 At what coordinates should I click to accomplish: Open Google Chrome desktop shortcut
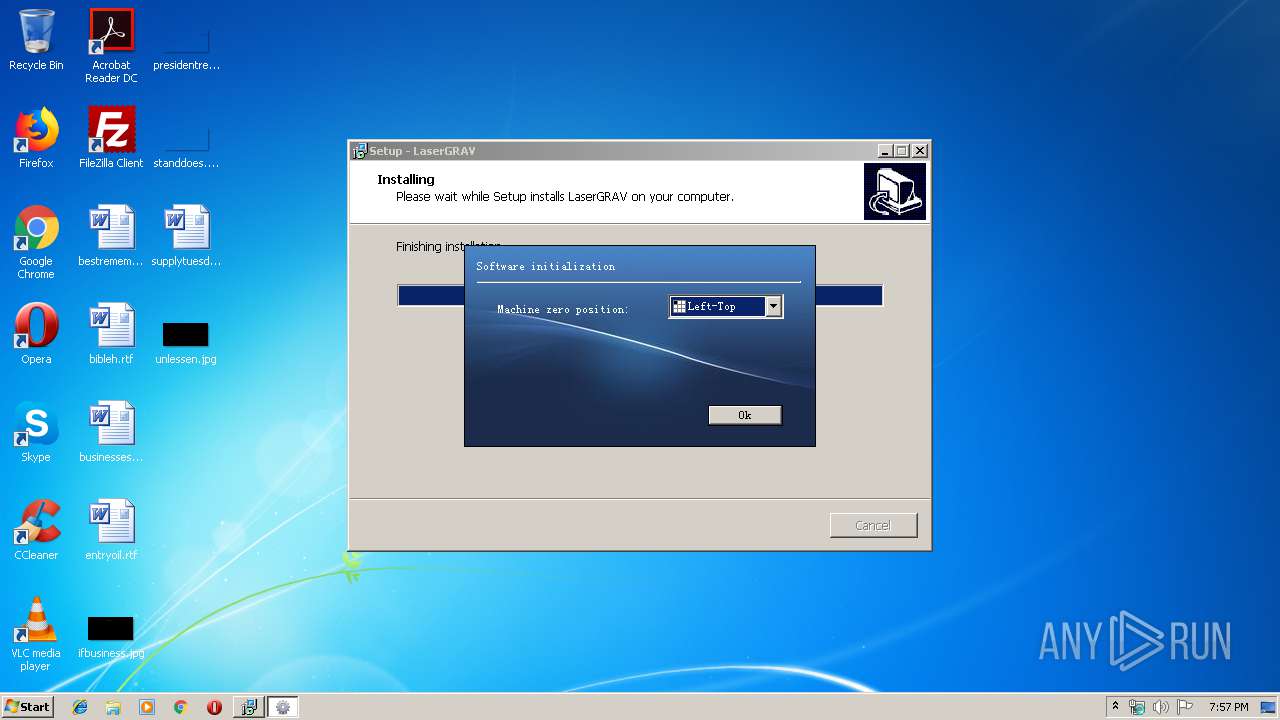36,242
